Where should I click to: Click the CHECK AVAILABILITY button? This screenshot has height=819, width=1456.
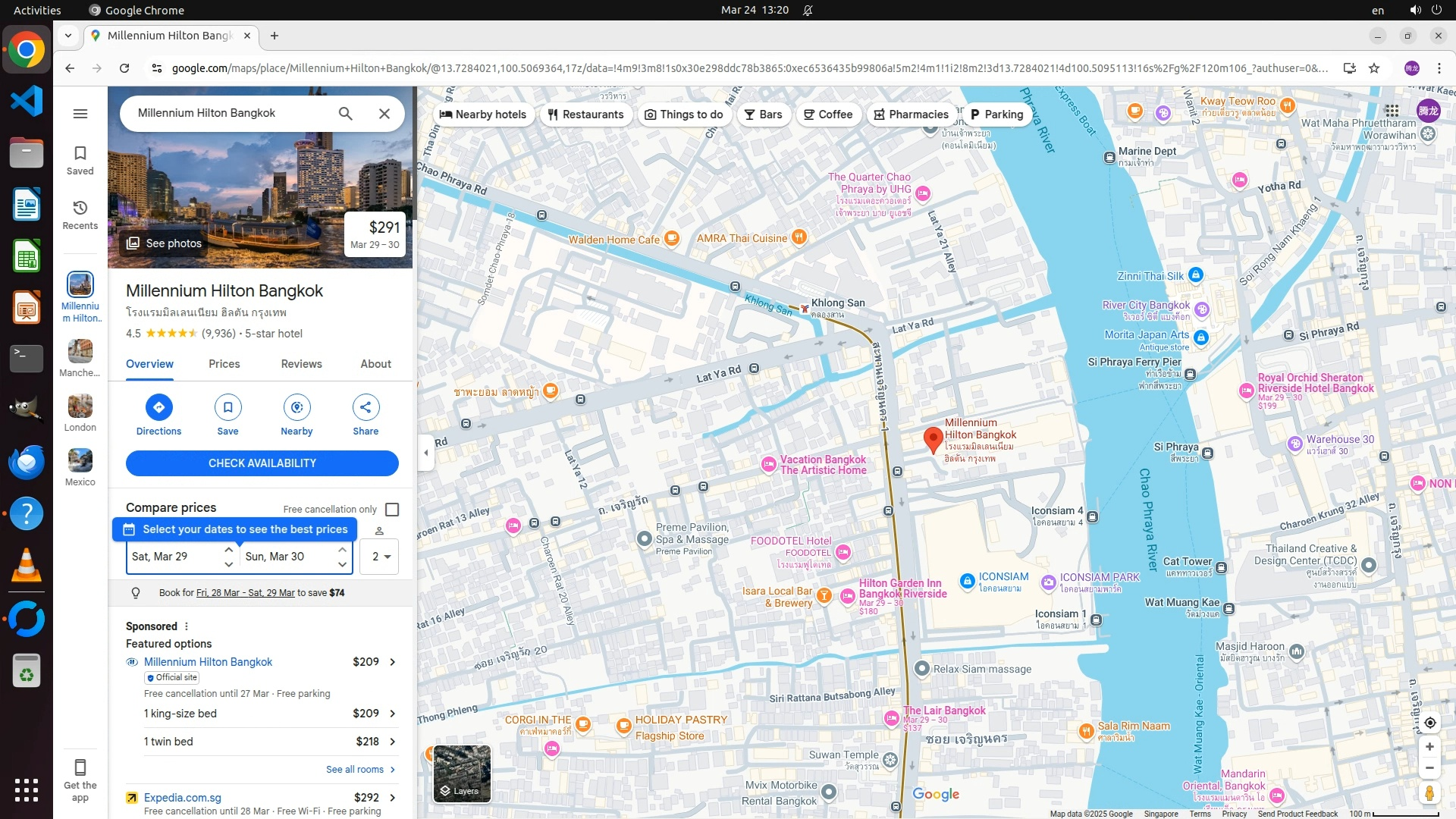pos(262,463)
